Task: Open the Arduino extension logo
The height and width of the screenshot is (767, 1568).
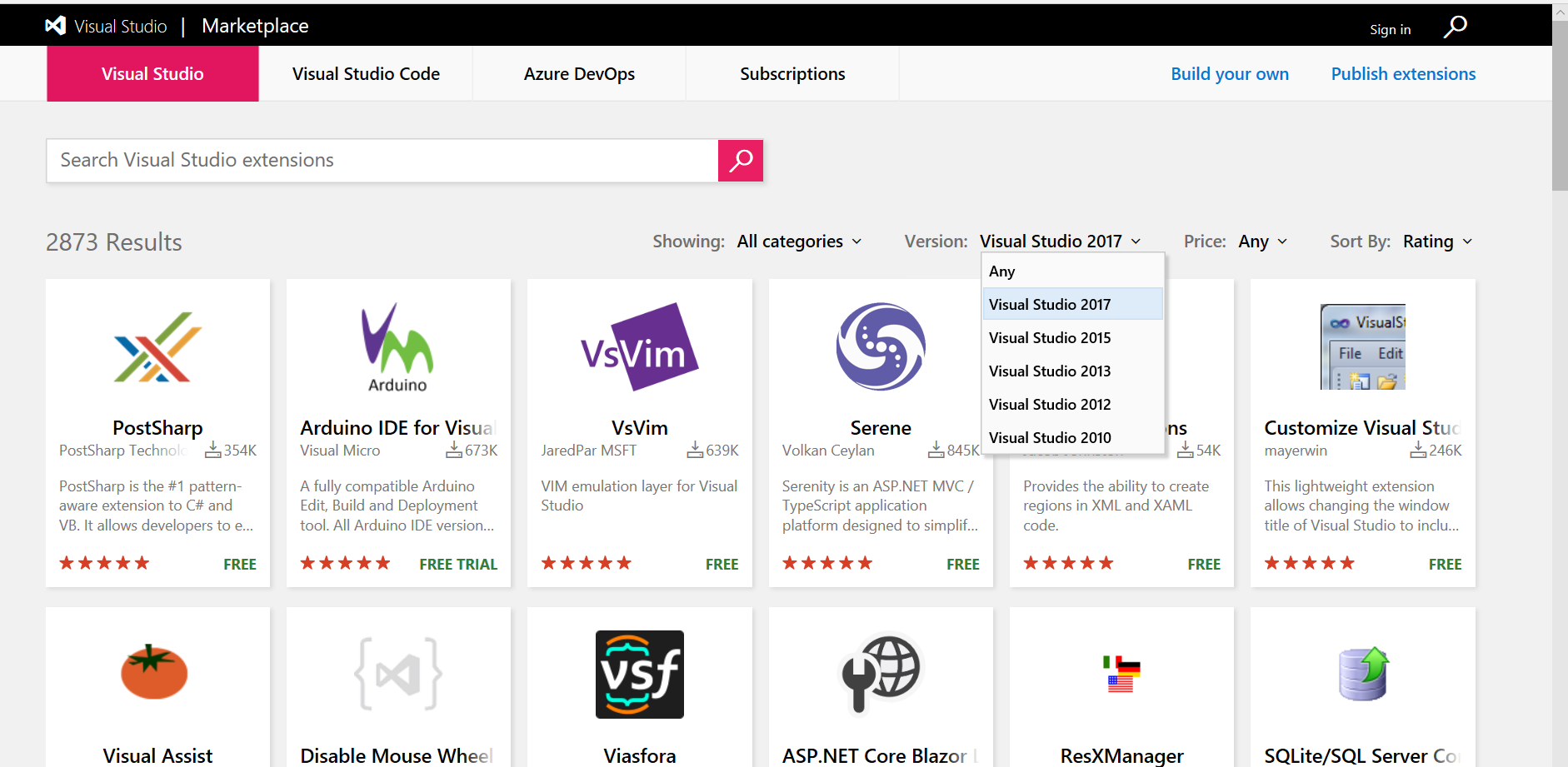Action: pyautogui.click(x=397, y=346)
